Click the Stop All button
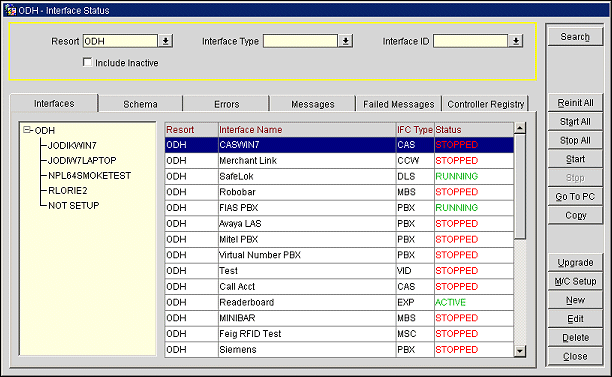 (x=575, y=140)
